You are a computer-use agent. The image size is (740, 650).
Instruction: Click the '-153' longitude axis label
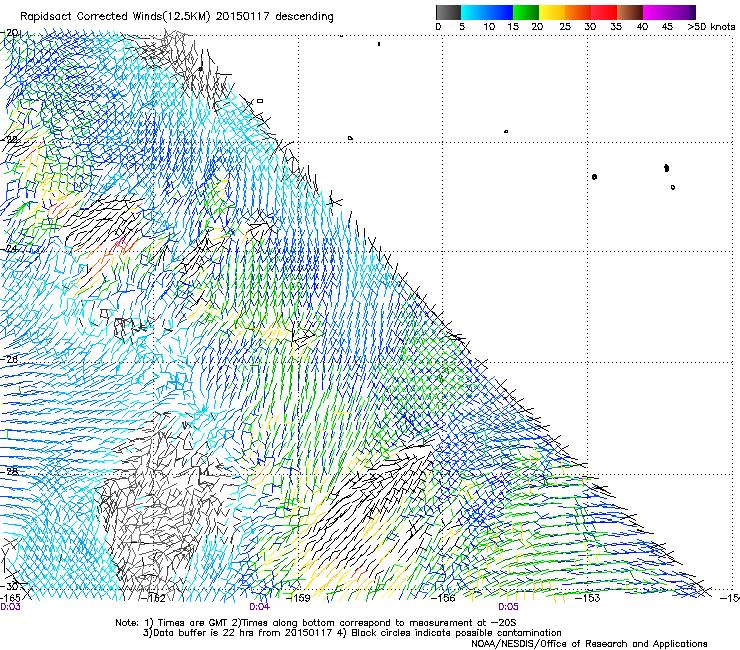(588, 598)
